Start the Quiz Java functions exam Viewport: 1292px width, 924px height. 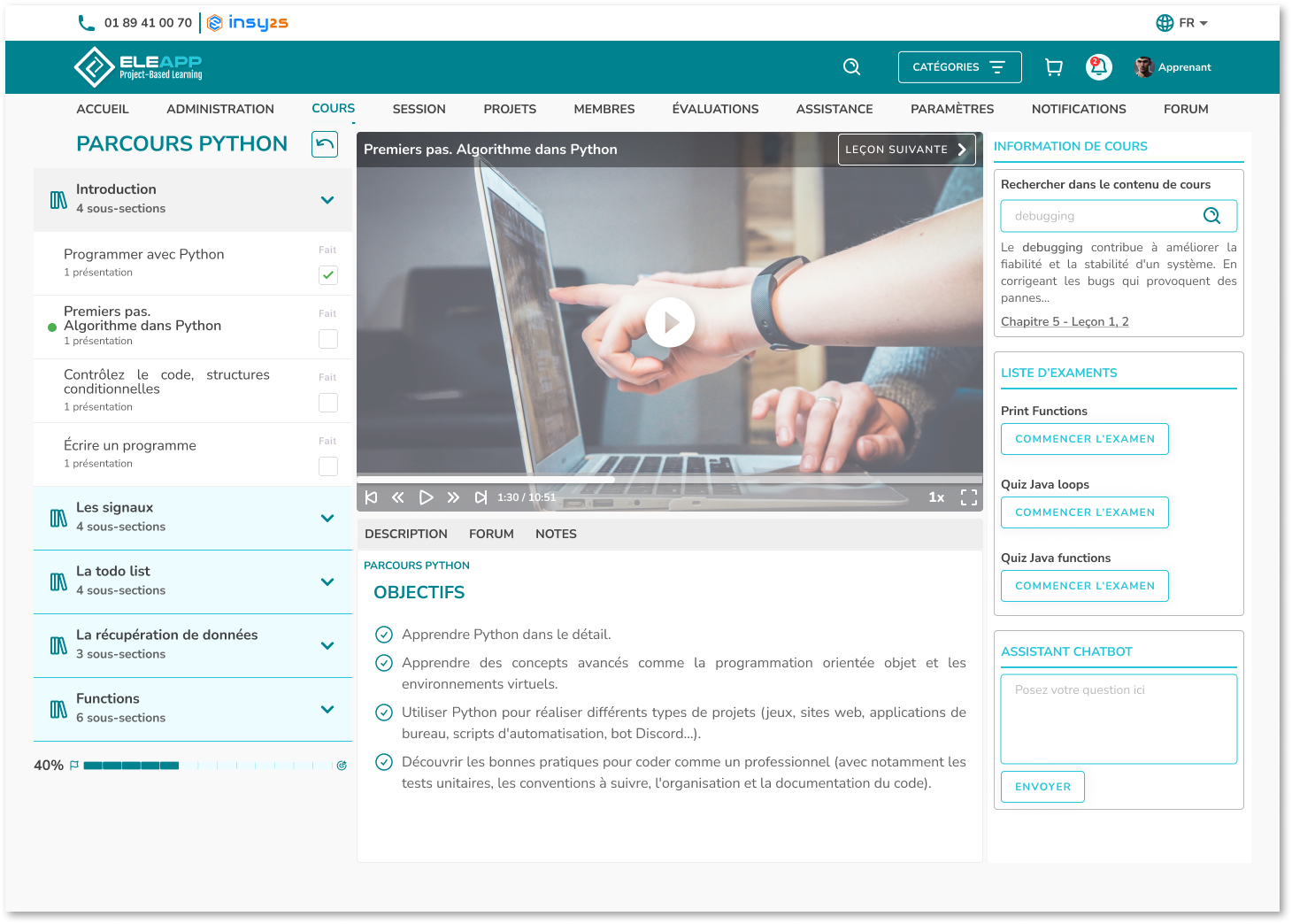click(x=1085, y=586)
